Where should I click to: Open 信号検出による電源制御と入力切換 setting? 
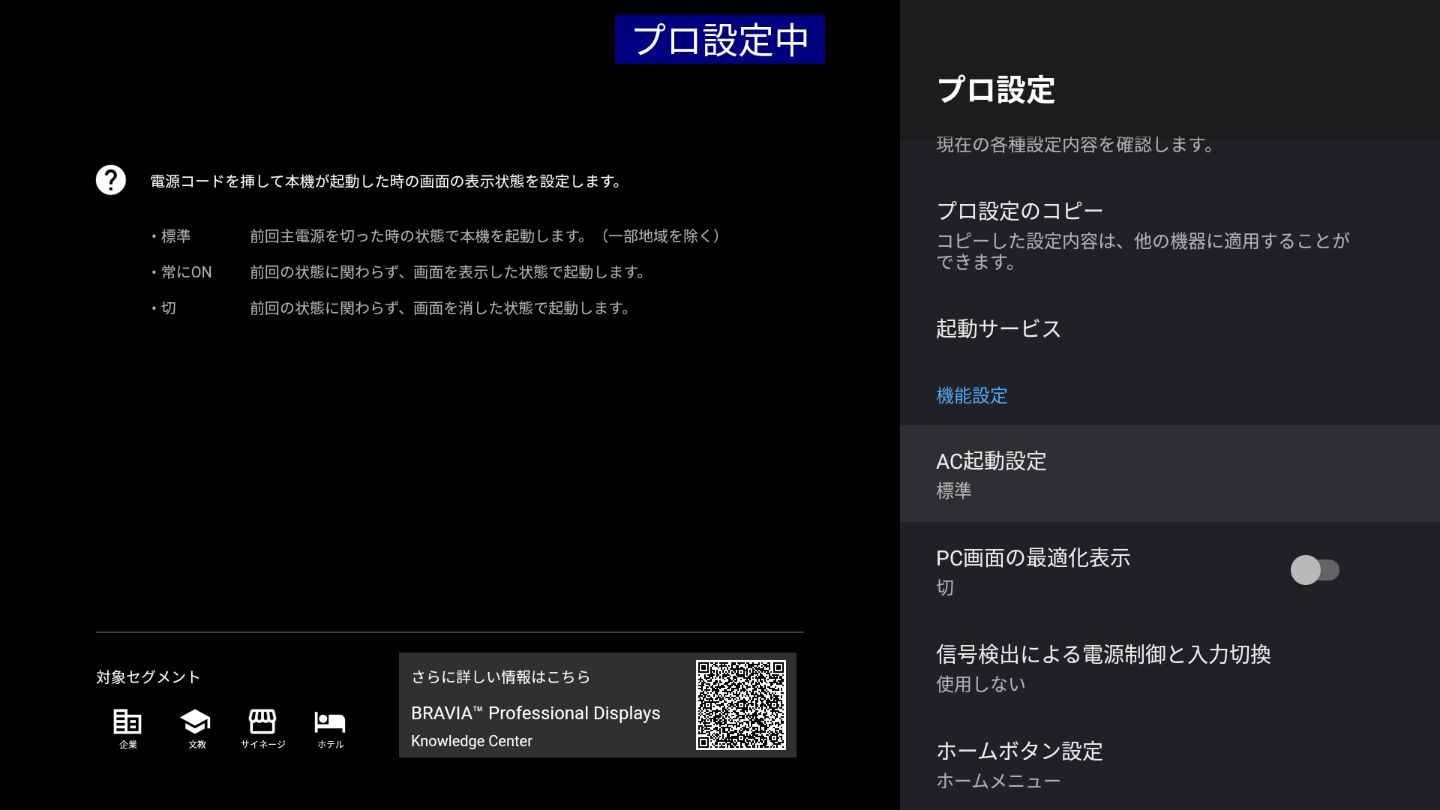pos(1168,667)
